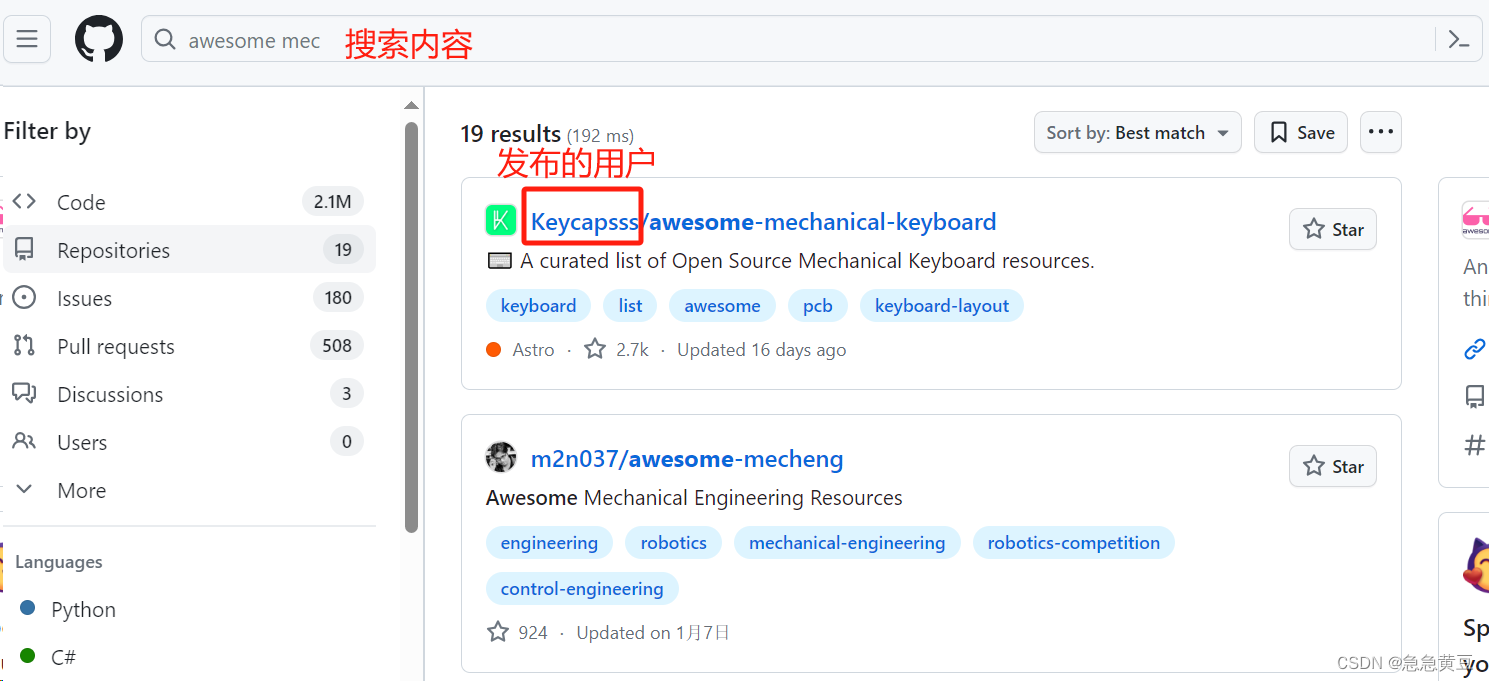Save this search
1489x681 pixels.
pos(1301,132)
